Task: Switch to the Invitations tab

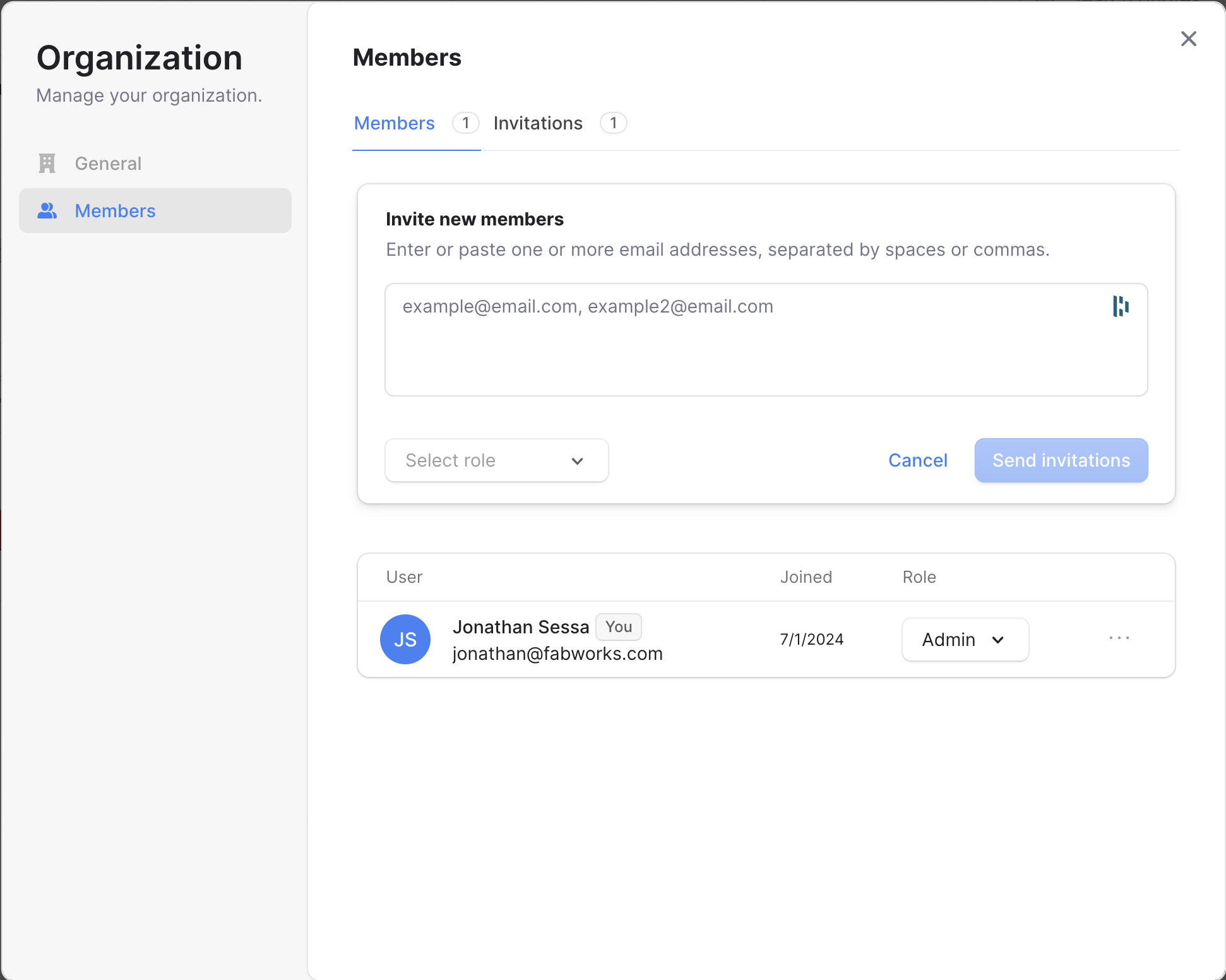Action: pyautogui.click(x=538, y=123)
